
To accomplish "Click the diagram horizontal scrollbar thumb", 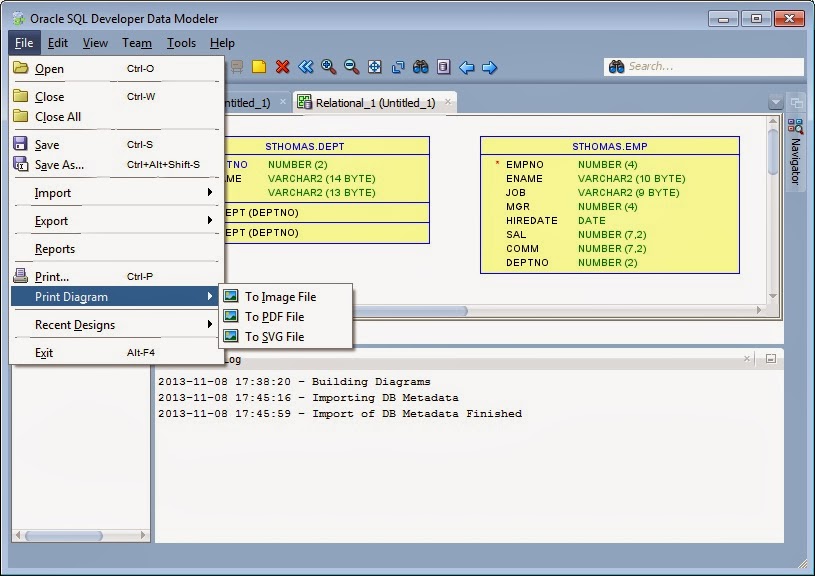I will (x=410, y=310).
